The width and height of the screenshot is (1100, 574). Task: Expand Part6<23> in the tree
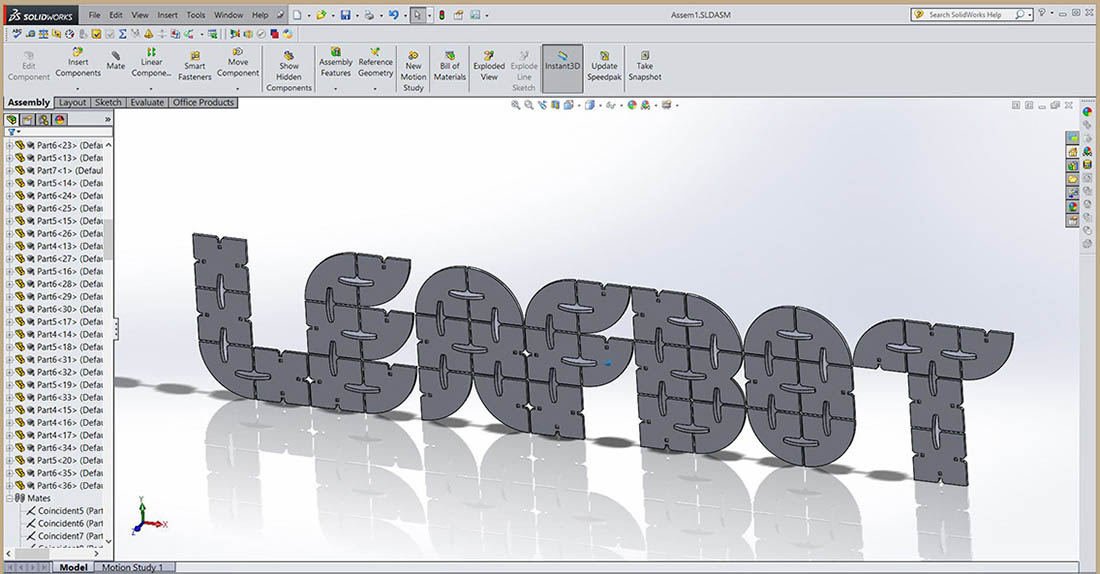pyautogui.click(x=10, y=145)
